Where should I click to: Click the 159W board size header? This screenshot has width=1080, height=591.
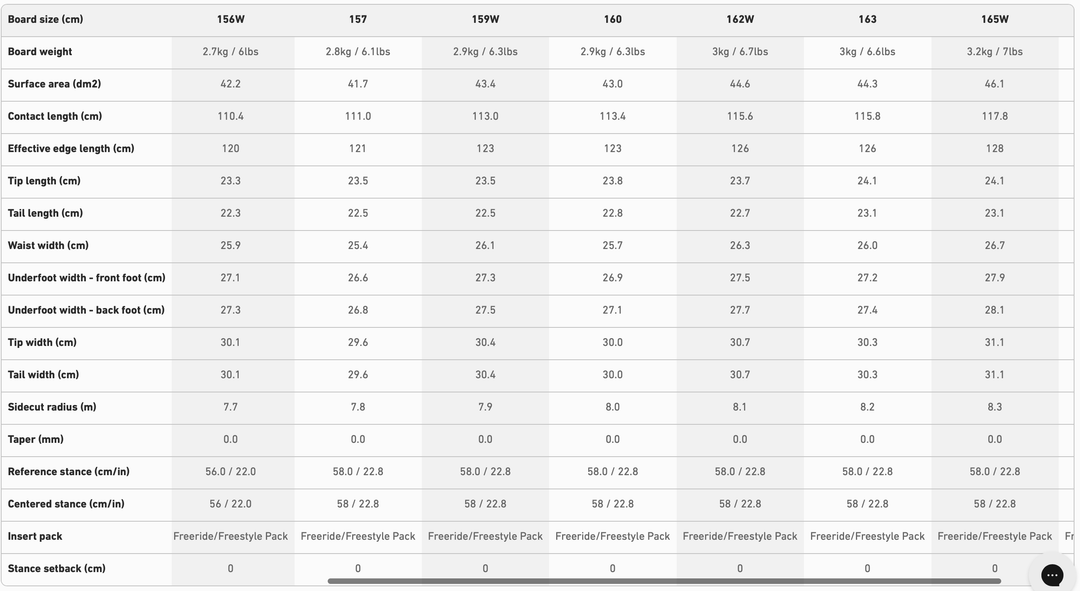pyautogui.click(x=486, y=19)
